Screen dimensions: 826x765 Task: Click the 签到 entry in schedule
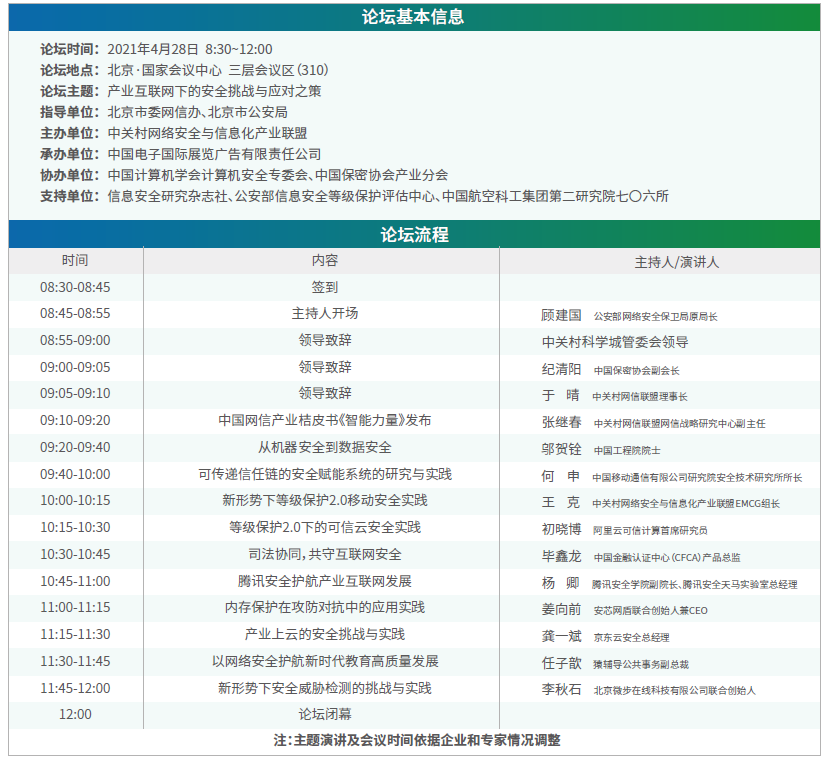tap(324, 287)
